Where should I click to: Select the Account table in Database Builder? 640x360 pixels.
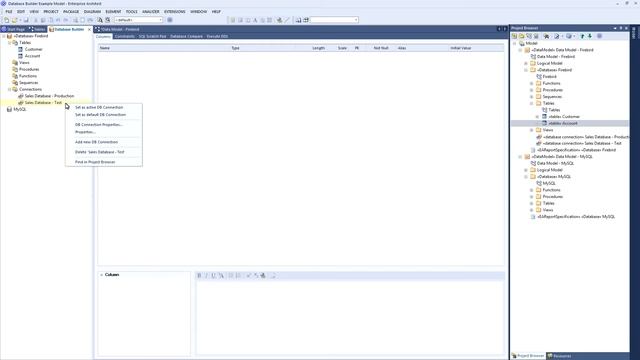[32, 56]
